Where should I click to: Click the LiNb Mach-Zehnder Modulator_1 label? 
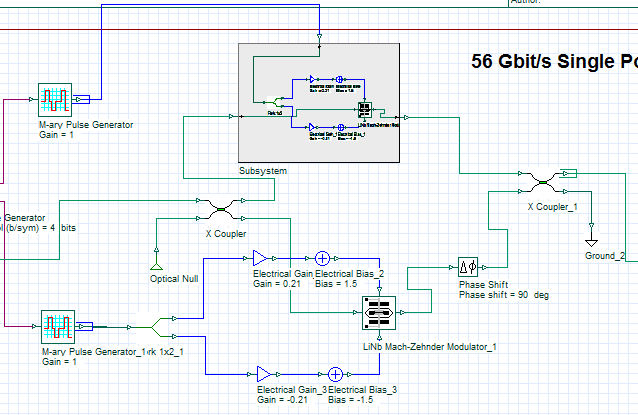430,347
